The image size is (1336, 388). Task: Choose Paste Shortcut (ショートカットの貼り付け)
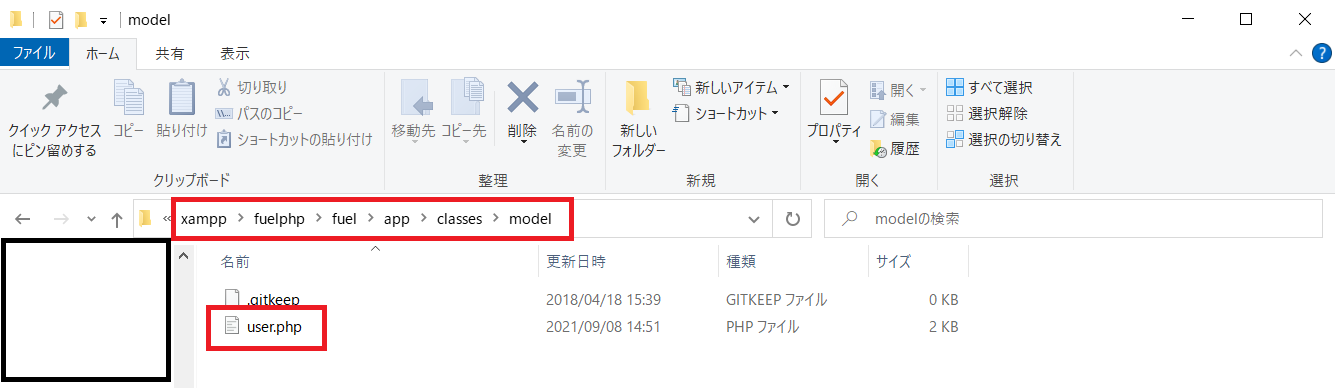tap(294, 139)
